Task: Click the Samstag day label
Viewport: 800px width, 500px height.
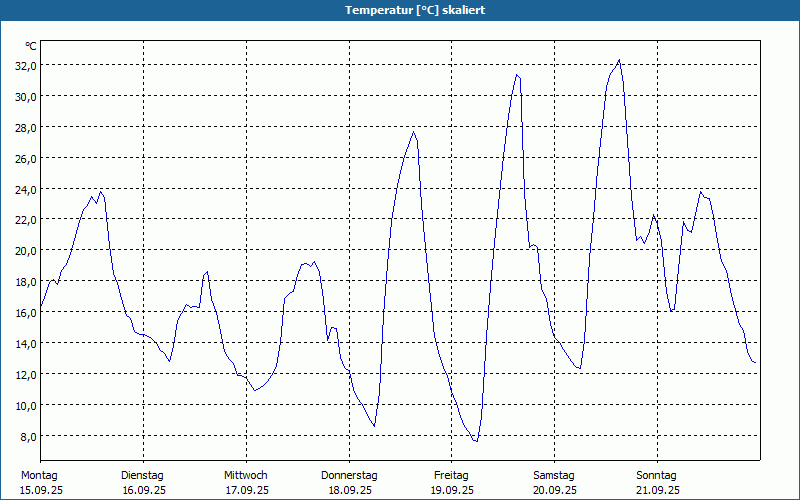Action: tap(554, 476)
